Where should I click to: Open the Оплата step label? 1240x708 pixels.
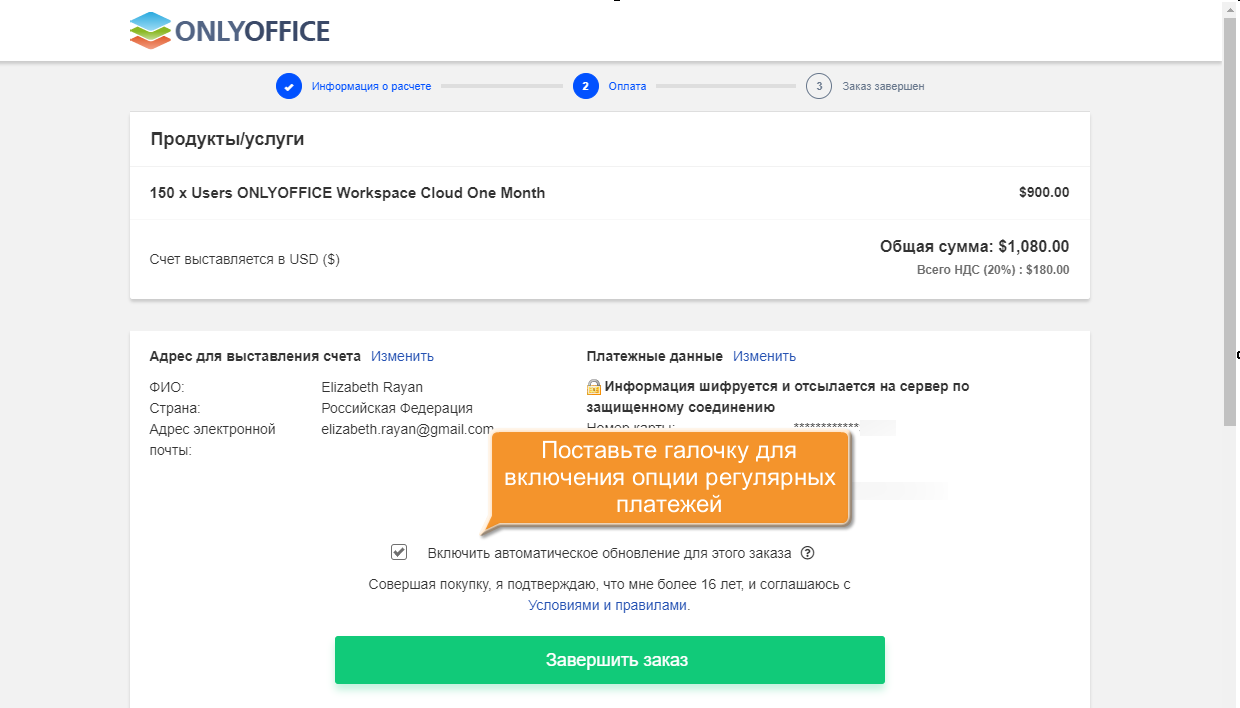click(x=628, y=86)
